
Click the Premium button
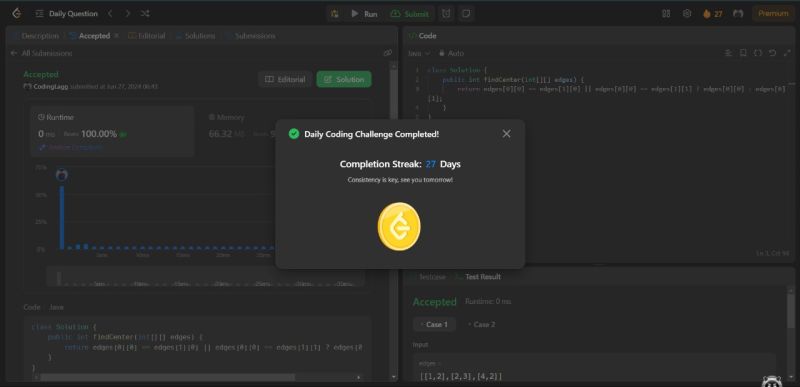773,14
